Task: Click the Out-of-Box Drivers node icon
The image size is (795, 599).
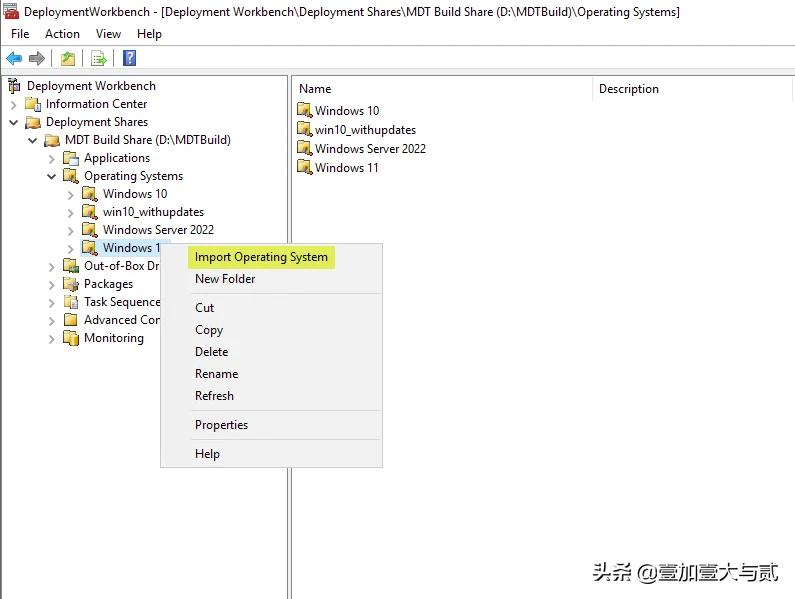Action: point(71,266)
